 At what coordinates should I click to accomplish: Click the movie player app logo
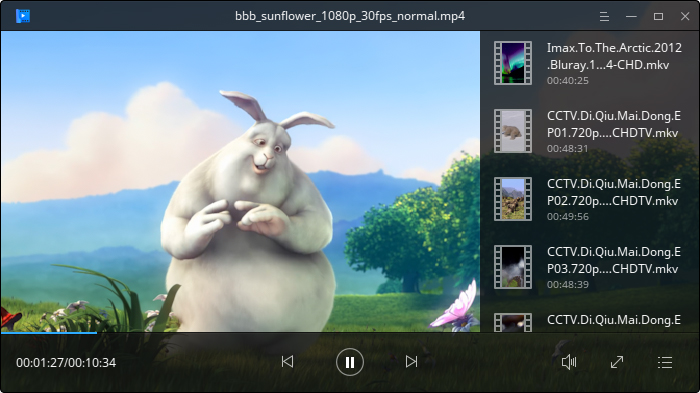tap(23, 16)
